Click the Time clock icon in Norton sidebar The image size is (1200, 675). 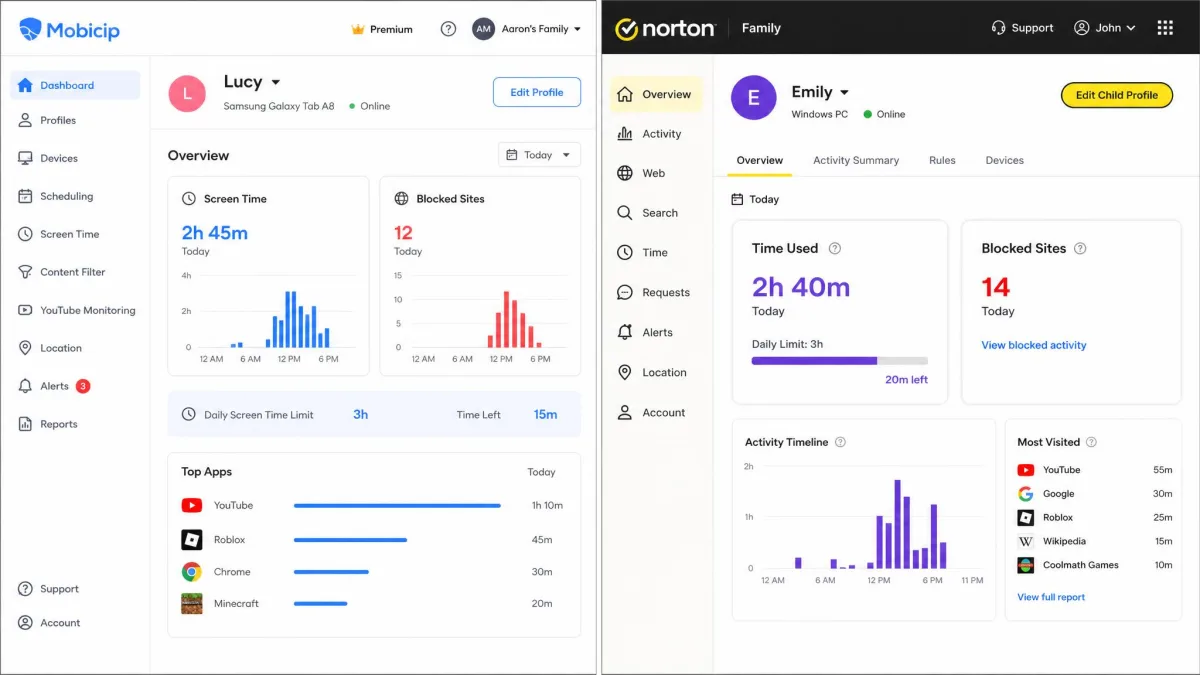pyautogui.click(x=625, y=253)
